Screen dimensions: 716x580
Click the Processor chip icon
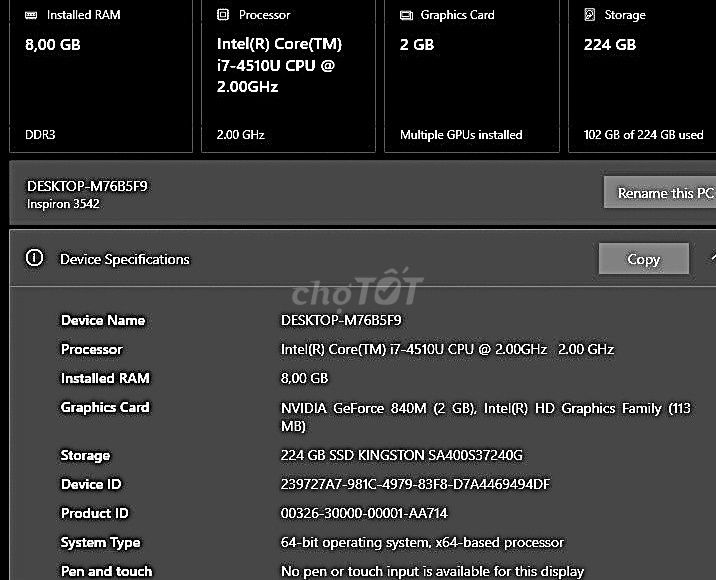tap(223, 15)
